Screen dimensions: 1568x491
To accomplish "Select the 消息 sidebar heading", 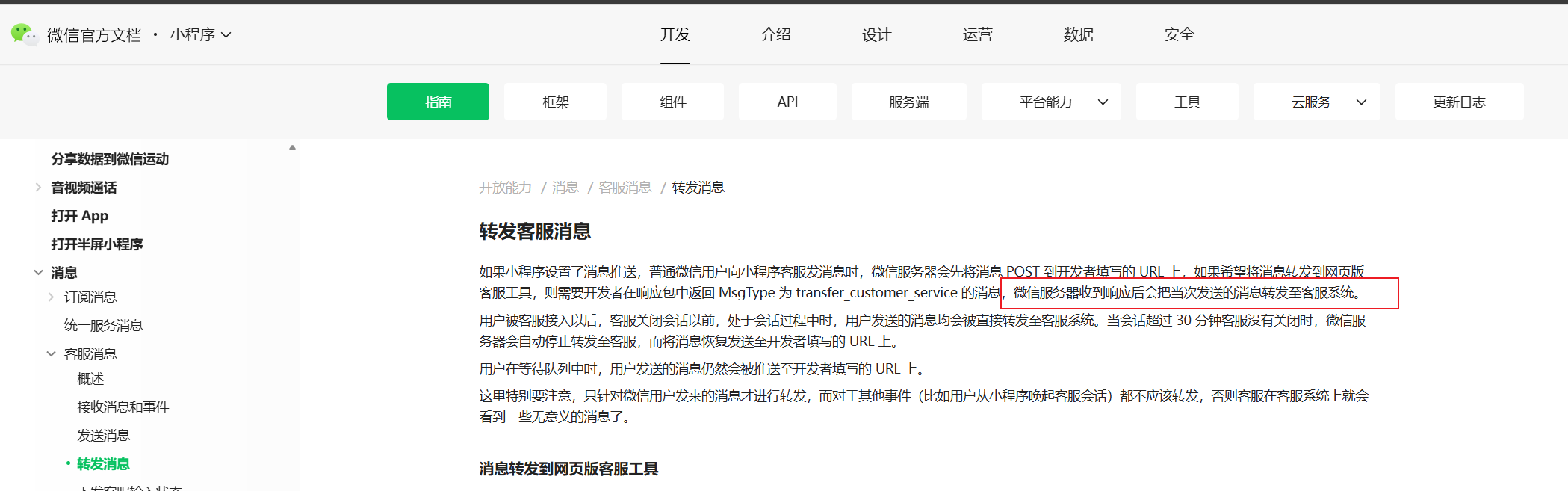I will click(64, 273).
